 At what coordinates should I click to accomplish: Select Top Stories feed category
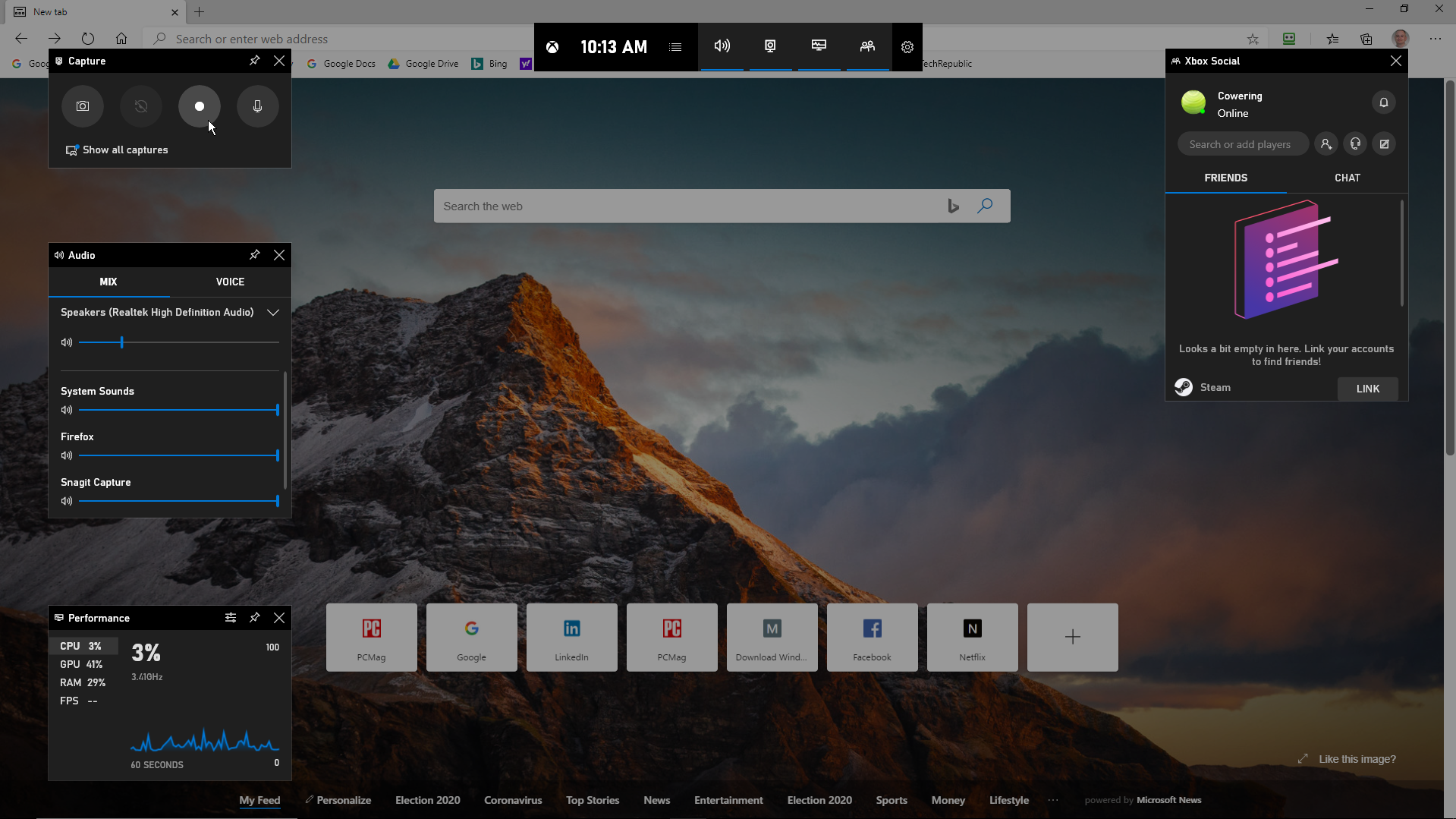[x=593, y=800]
